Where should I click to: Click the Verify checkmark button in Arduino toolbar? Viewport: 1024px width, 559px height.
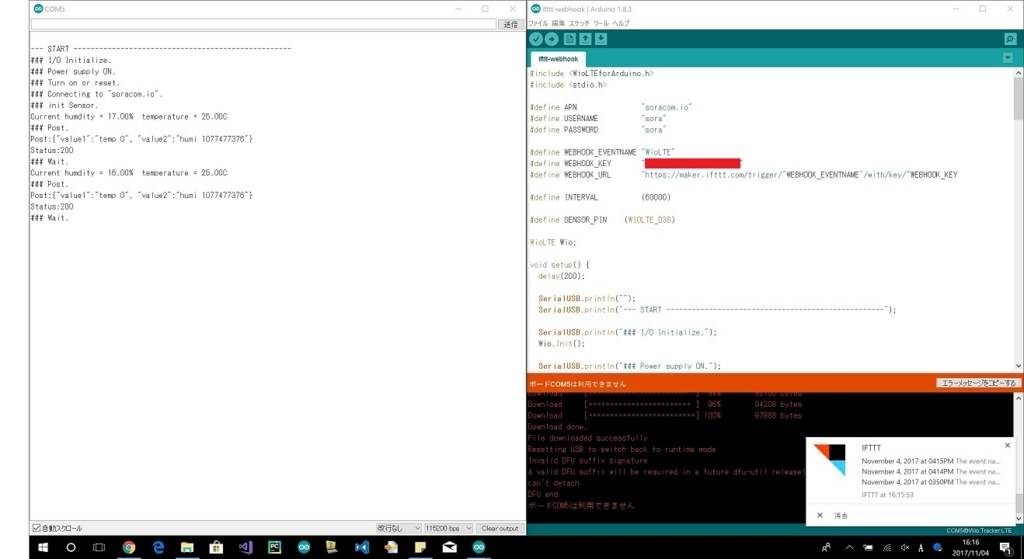[x=536, y=39]
